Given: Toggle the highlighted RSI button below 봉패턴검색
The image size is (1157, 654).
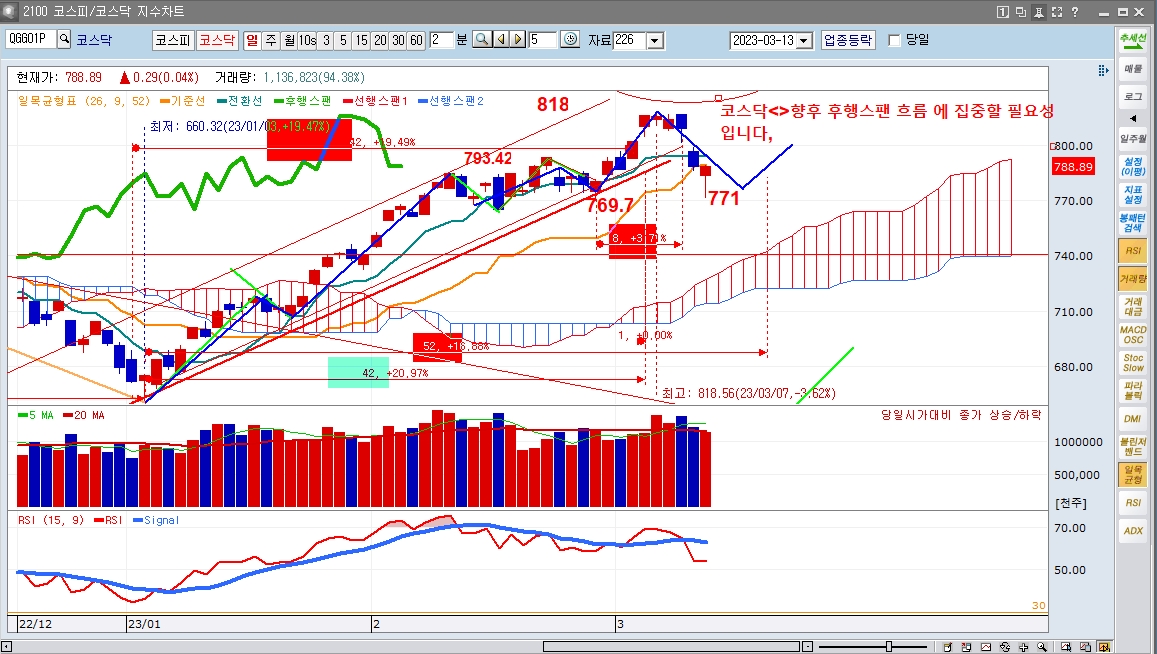Looking at the screenshot, I should pyautogui.click(x=1133, y=251).
